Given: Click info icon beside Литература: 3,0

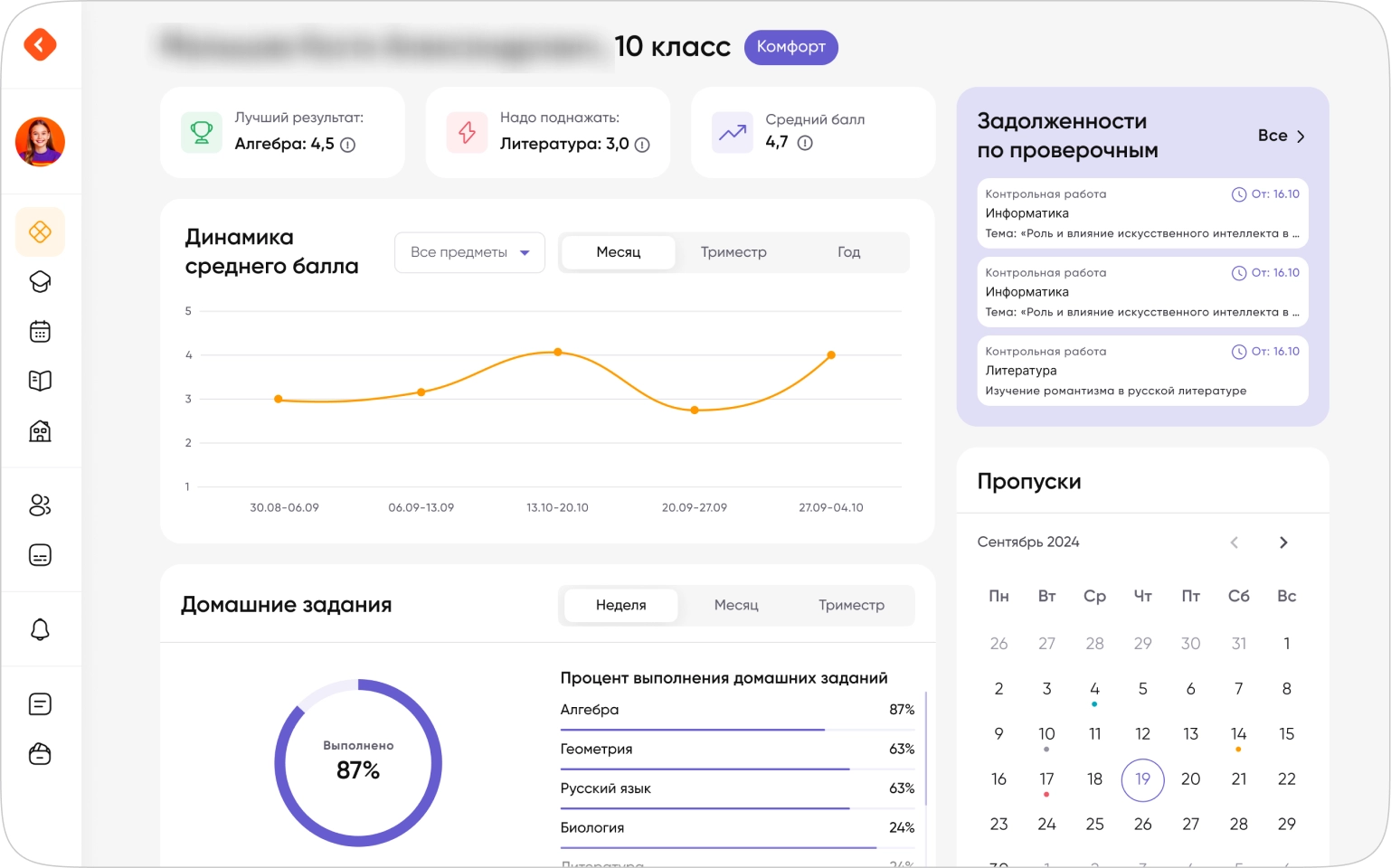Looking at the screenshot, I should pyautogui.click(x=642, y=145).
